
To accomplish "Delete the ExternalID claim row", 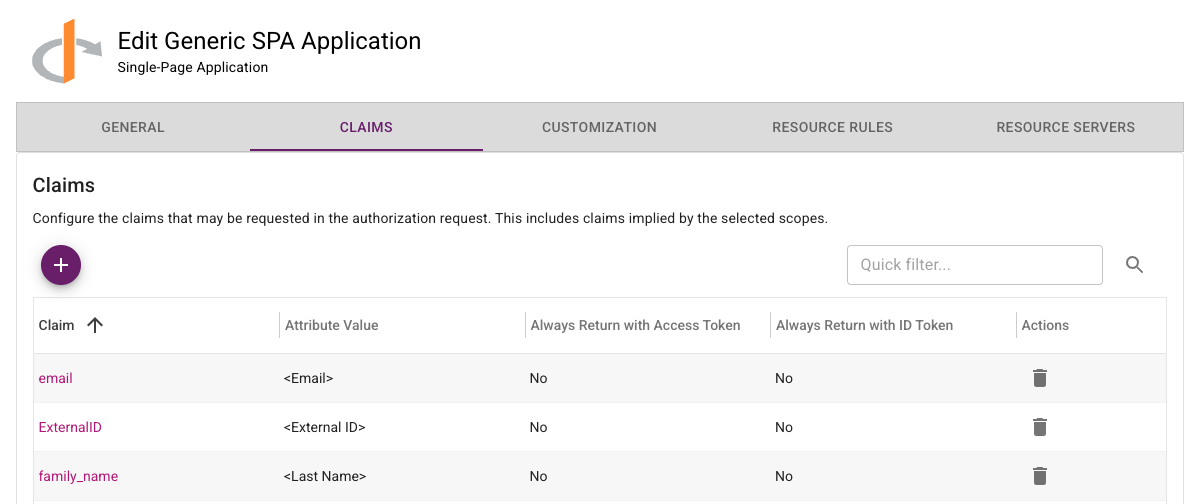I will [x=1039, y=427].
